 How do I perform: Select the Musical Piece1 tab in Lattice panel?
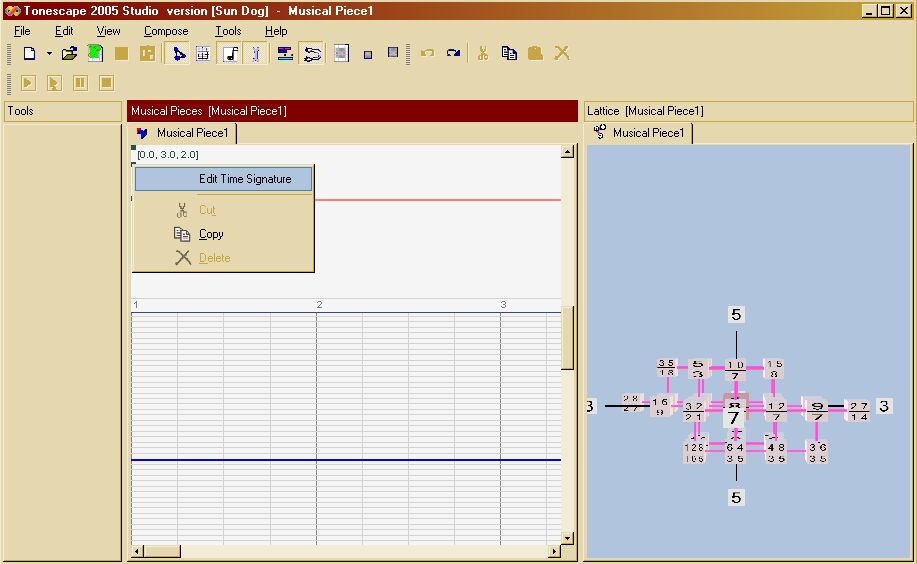click(639, 133)
